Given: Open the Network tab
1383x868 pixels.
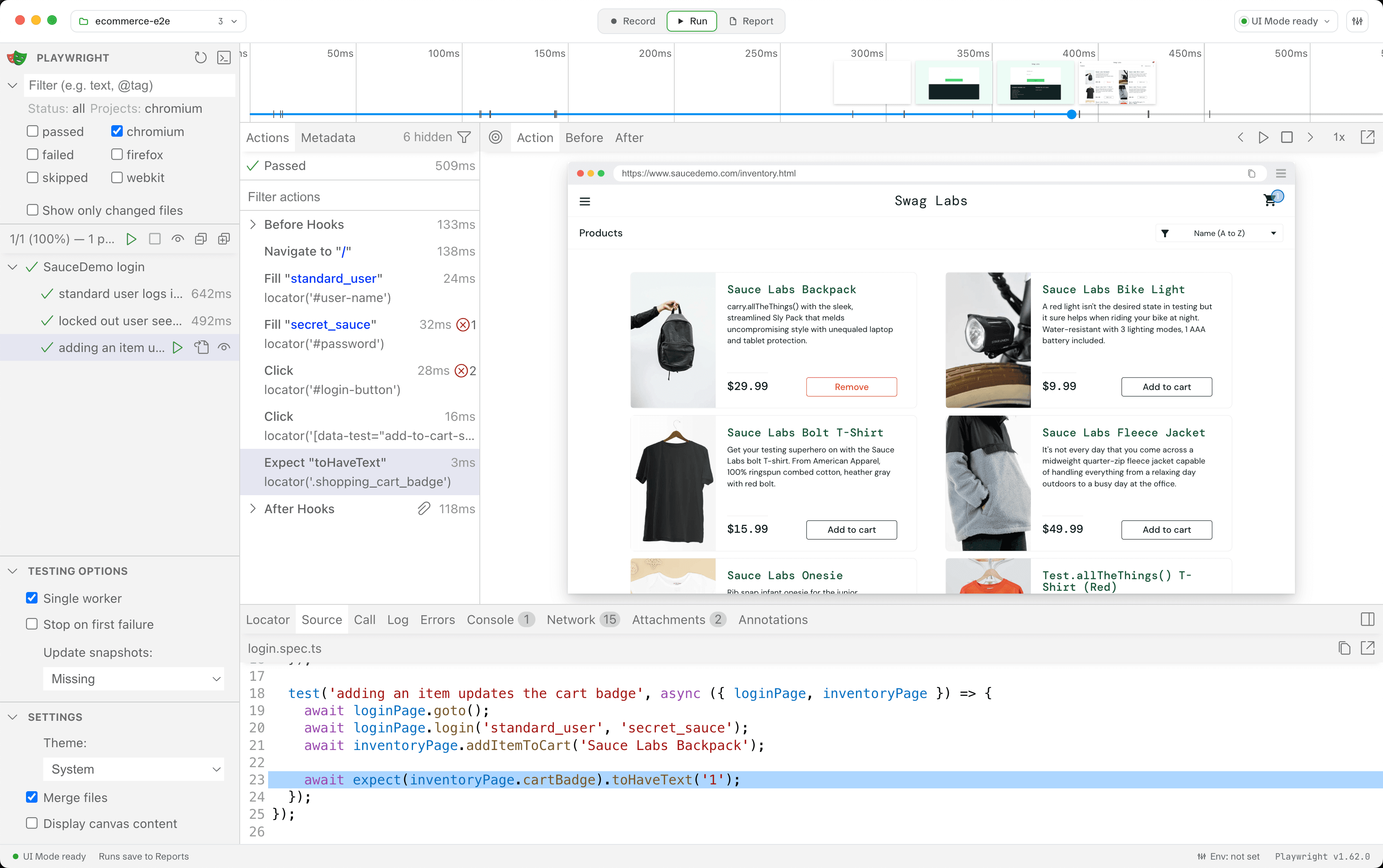Looking at the screenshot, I should [x=583, y=620].
